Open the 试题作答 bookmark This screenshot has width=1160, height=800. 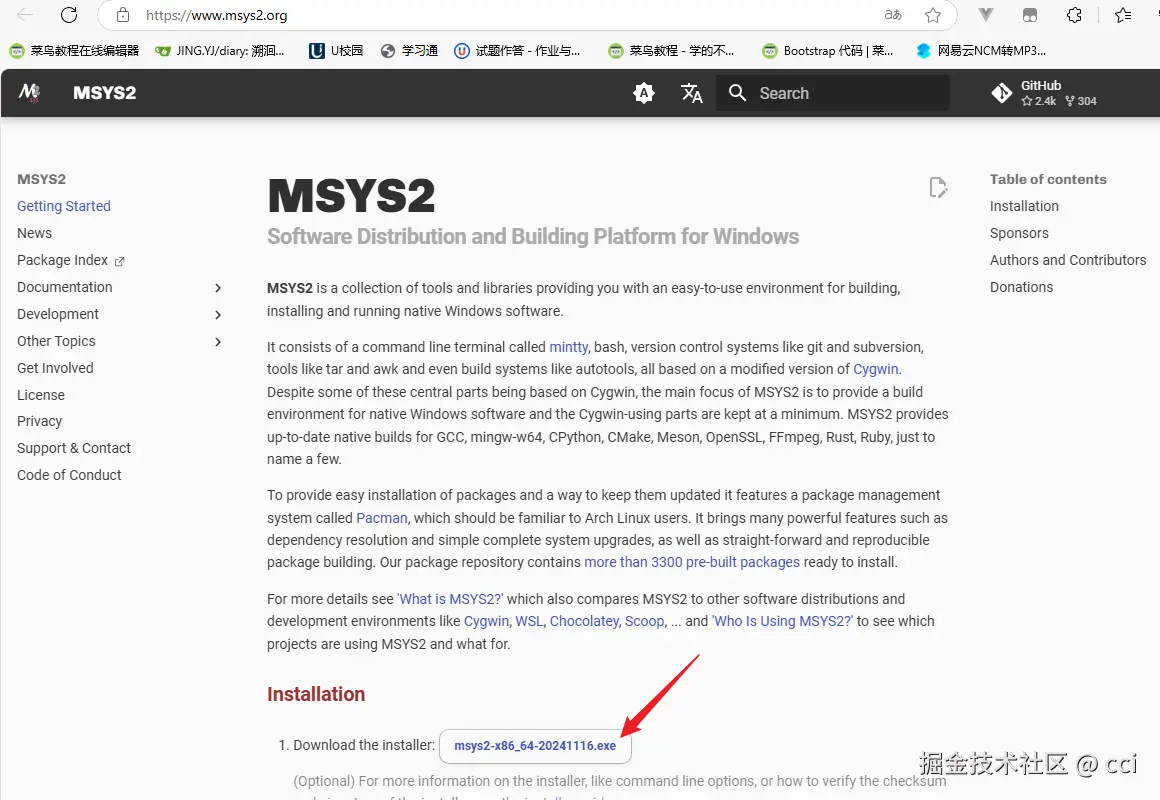(x=517, y=50)
